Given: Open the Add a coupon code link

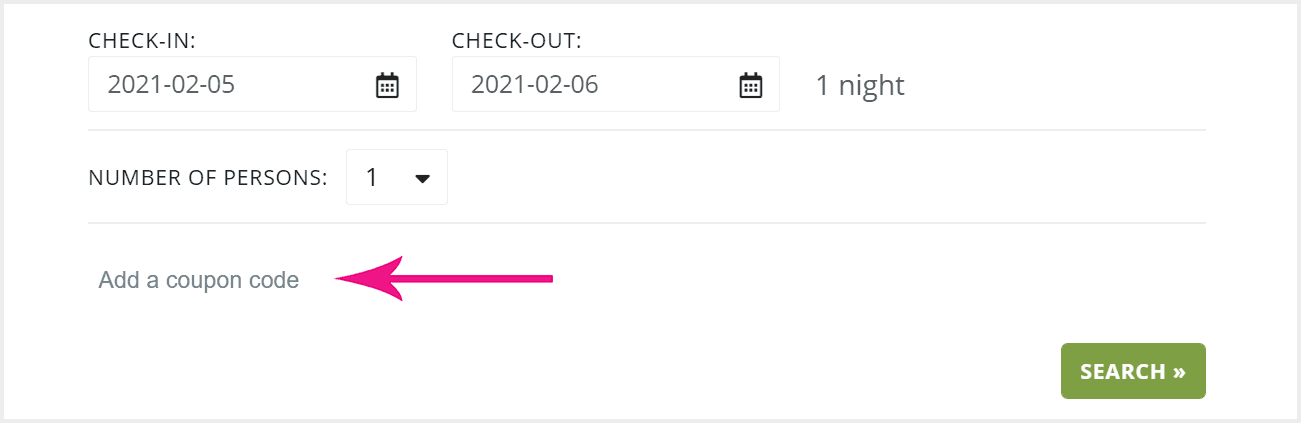Looking at the screenshot, I should point(199,280).
